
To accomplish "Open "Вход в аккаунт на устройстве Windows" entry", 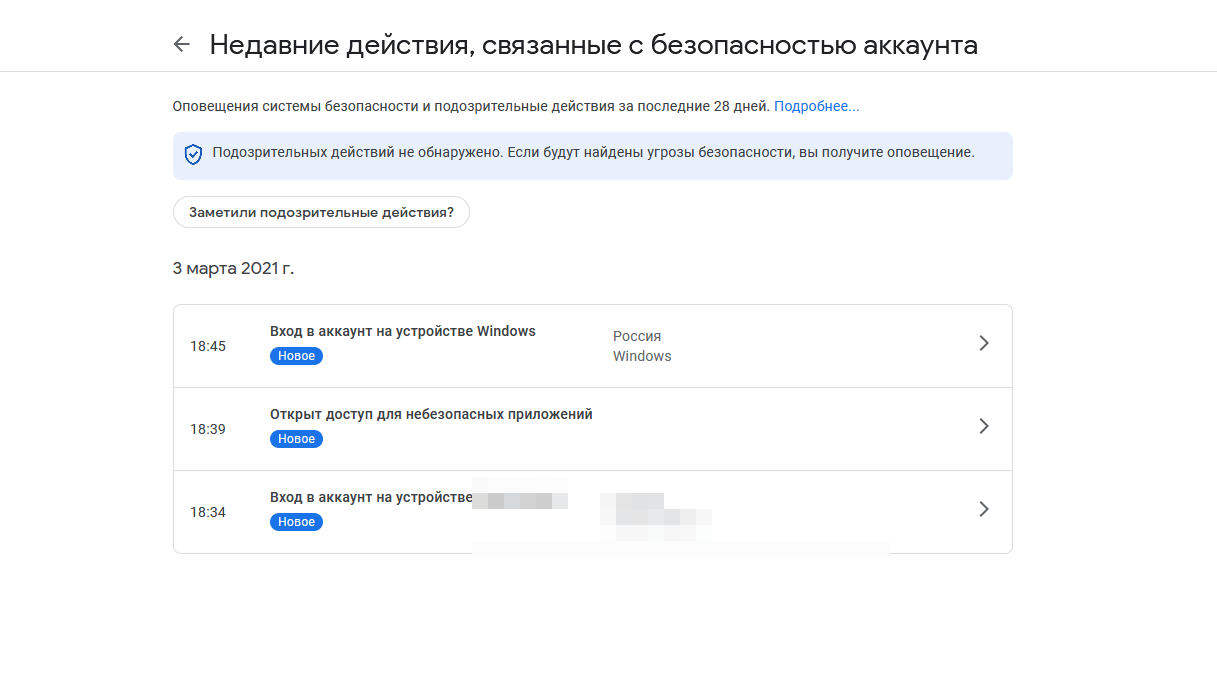I will (402, 331).
